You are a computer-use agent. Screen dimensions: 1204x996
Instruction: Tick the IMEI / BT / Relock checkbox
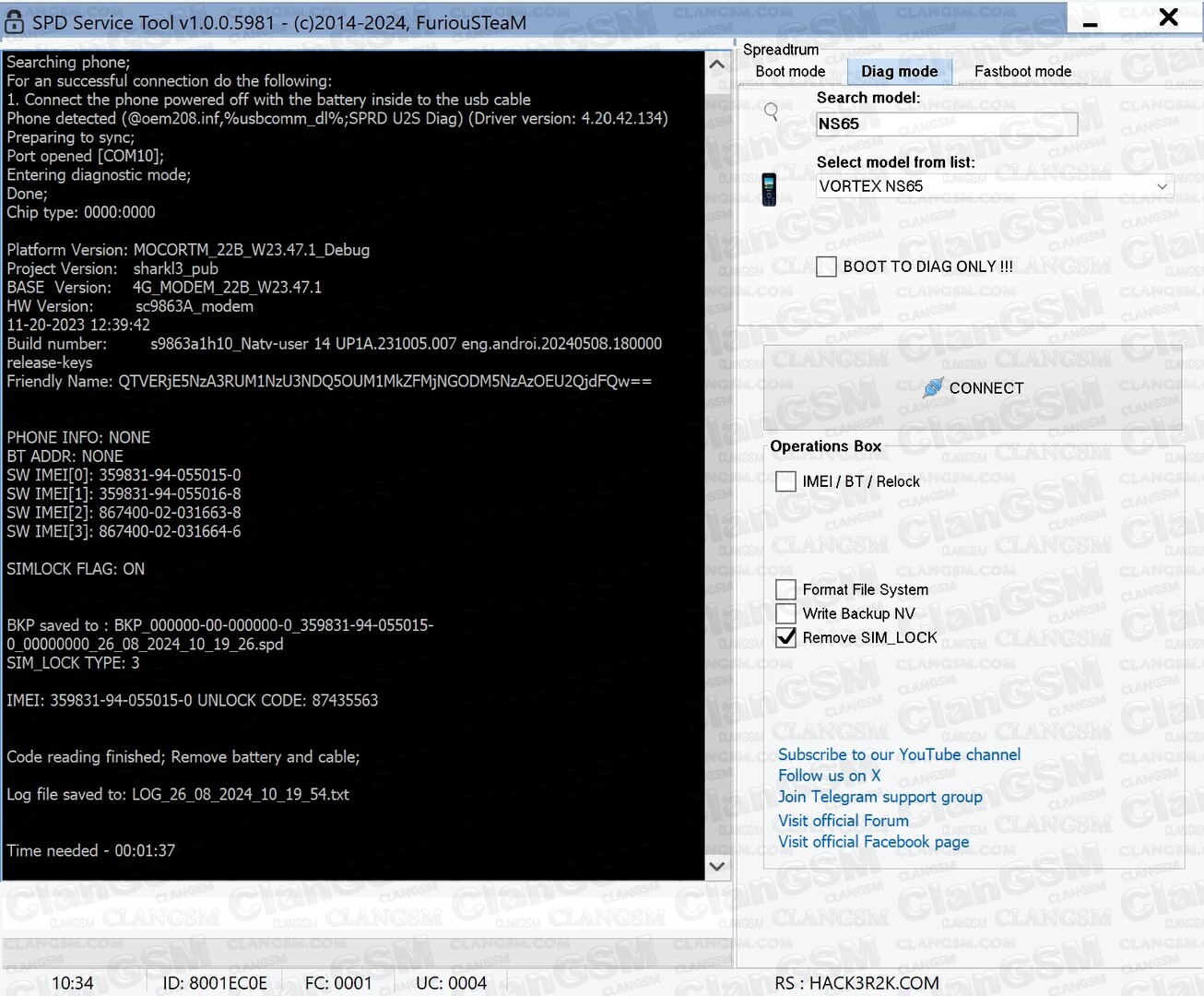click(785, 481)
